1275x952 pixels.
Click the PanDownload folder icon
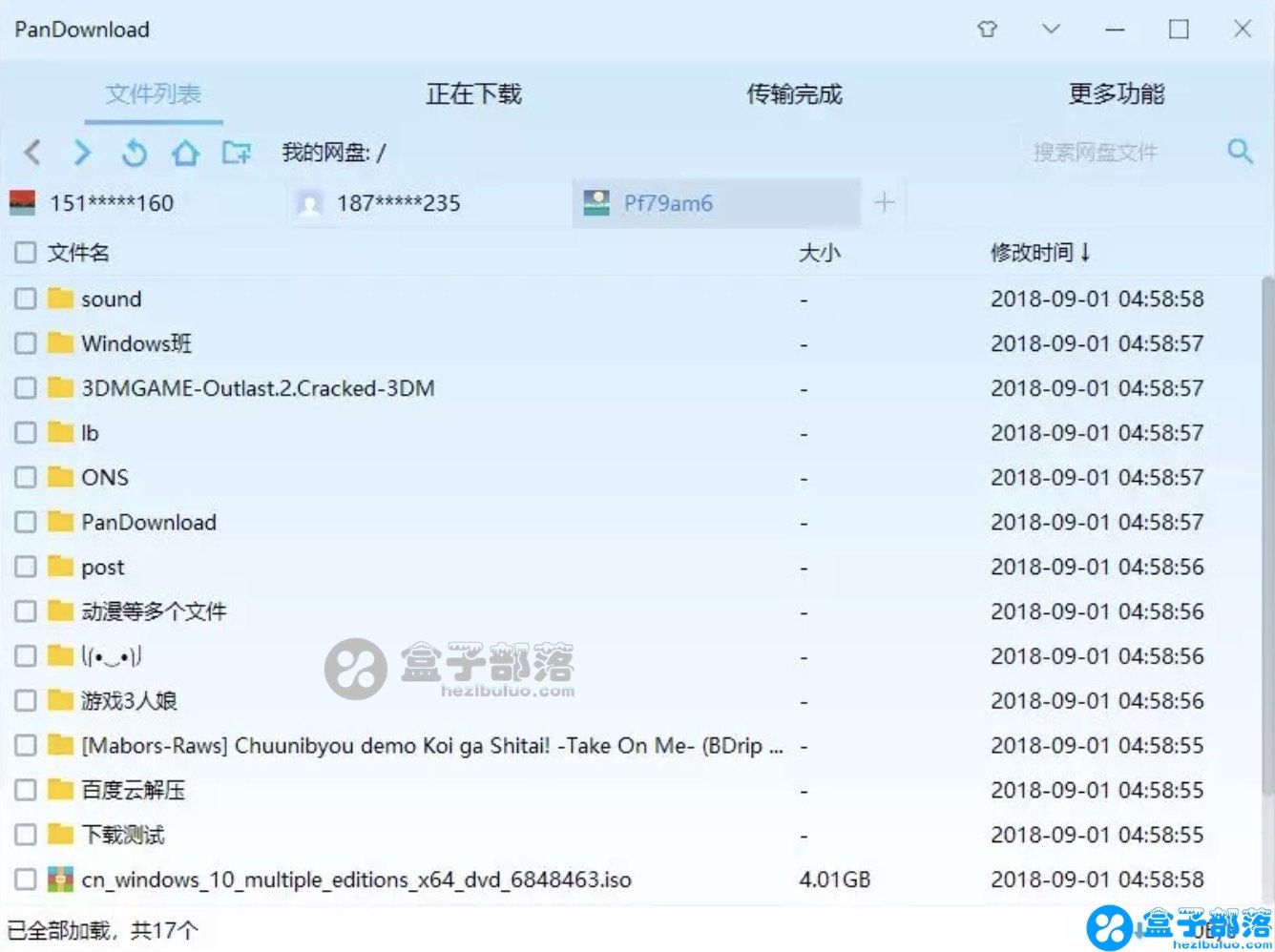[x=60, y=522]
